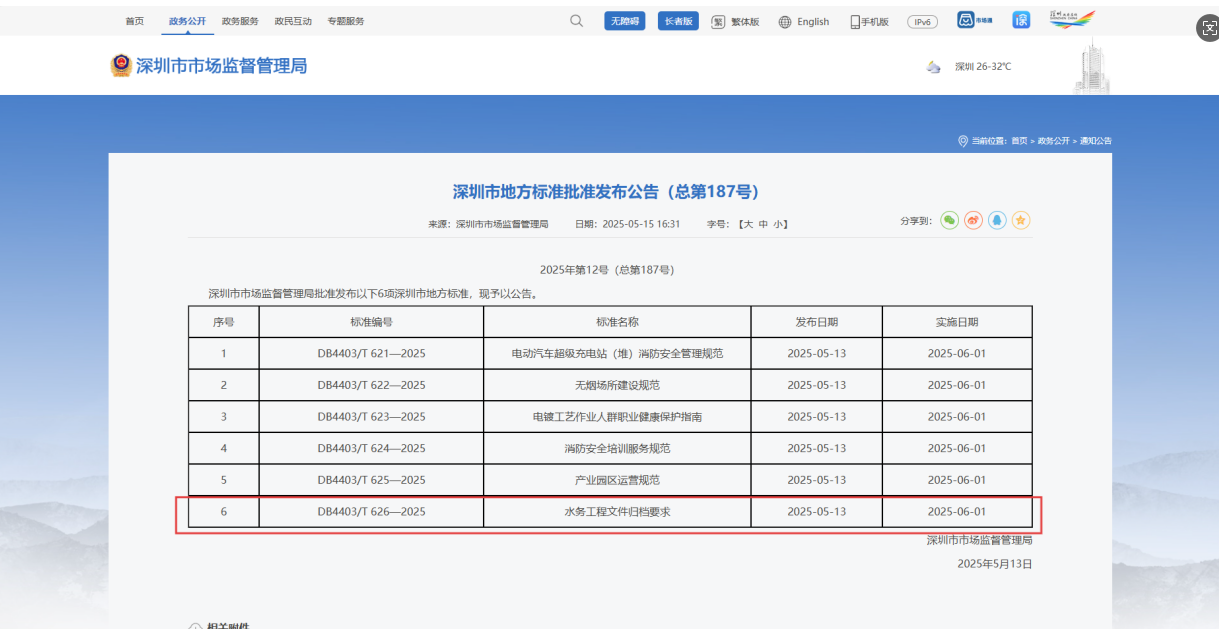Share the article via Weibo
Screen dimensions: 1219x629
click(x=972, y=220)
